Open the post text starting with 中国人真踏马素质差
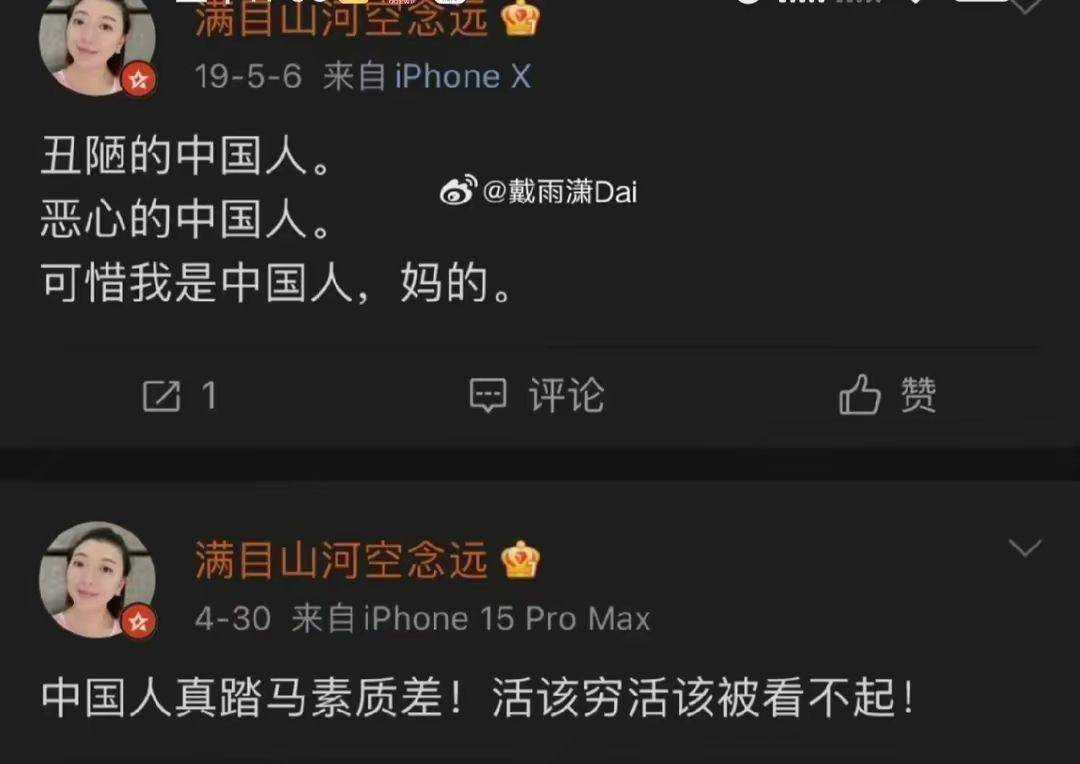This screenshot has height=764, width=1080. (478, 698)
